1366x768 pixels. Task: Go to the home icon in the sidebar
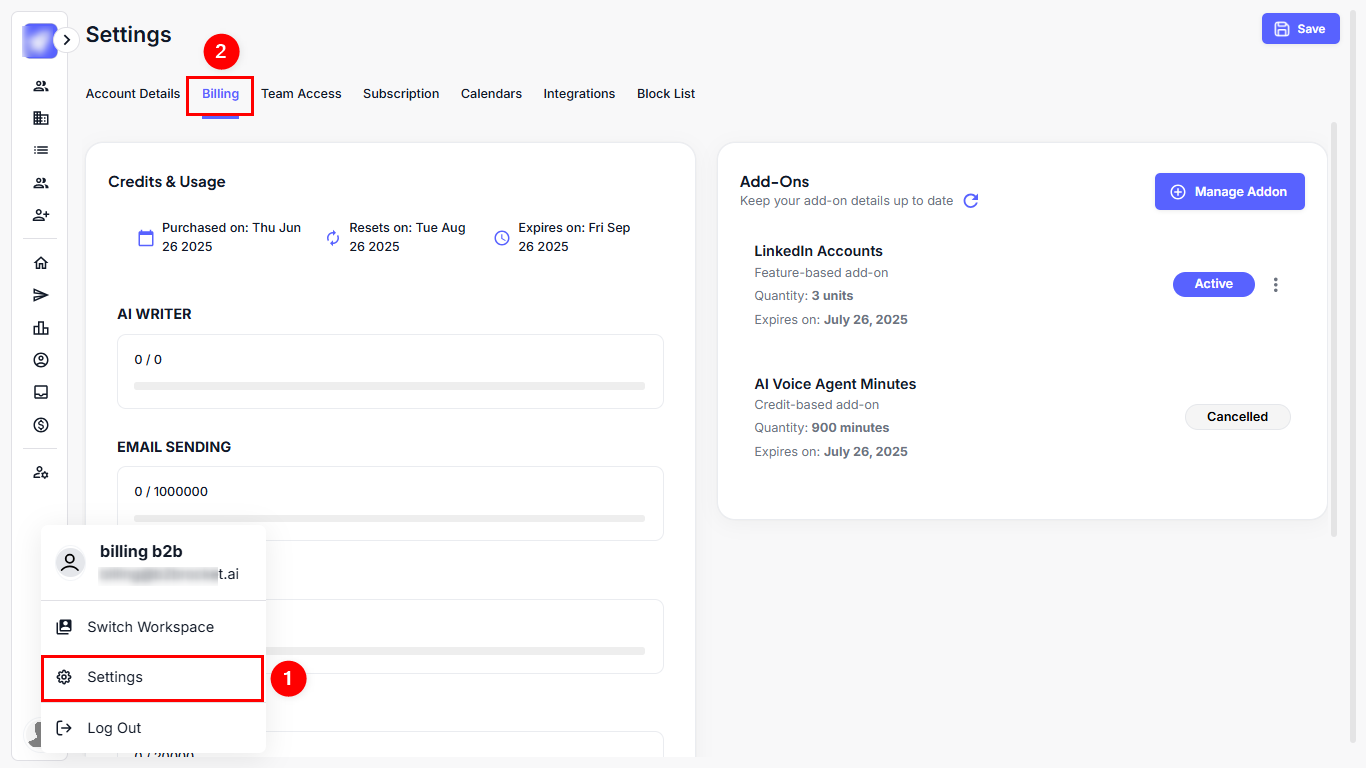point(41,263)
